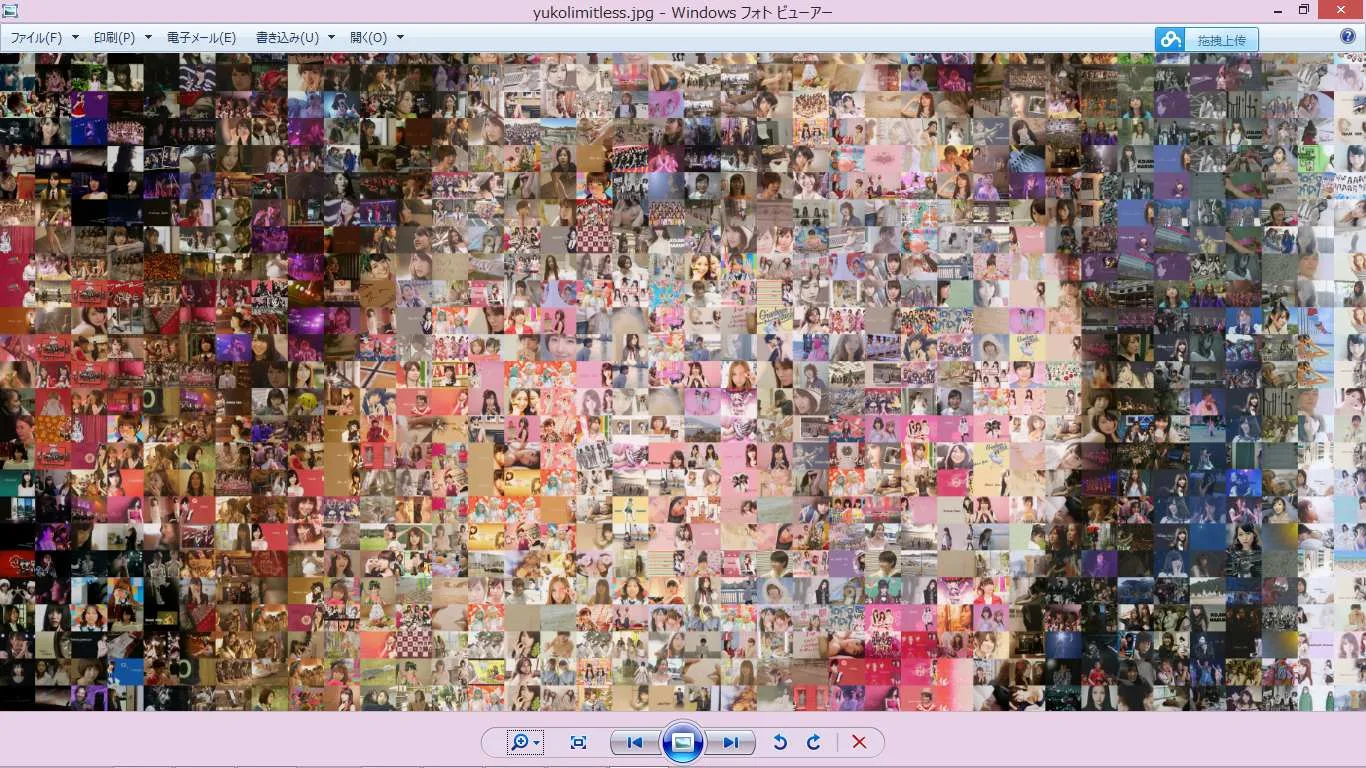Click the yukolimitless.jpg mosaic image

pos(683,382)
